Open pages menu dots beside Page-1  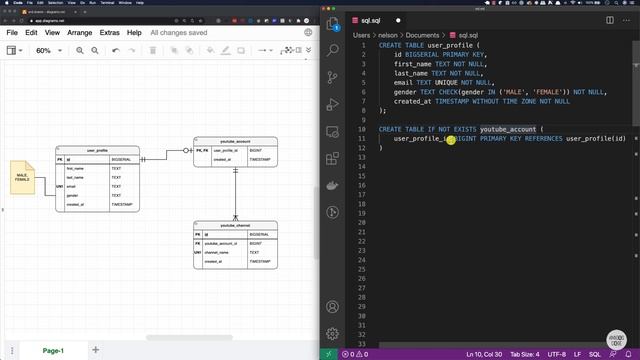pyautogui.click(x=12, y=351)
